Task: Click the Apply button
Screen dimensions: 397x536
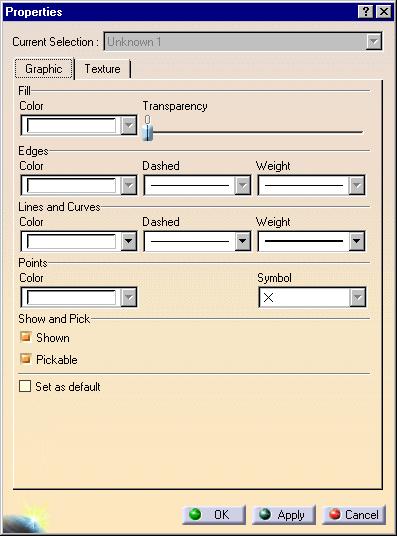Action: (x=284, y=514)
